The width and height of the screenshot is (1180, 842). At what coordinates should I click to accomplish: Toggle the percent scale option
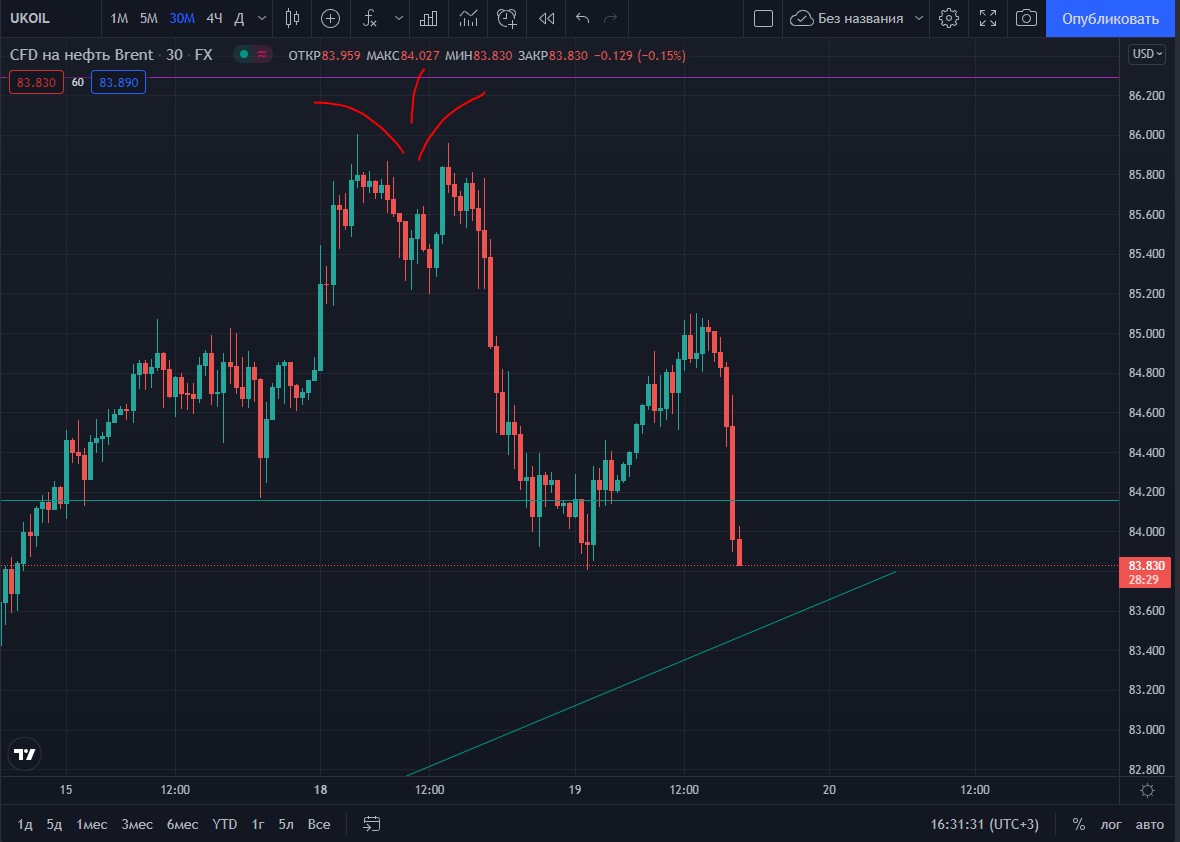(x=1079, y=824)
